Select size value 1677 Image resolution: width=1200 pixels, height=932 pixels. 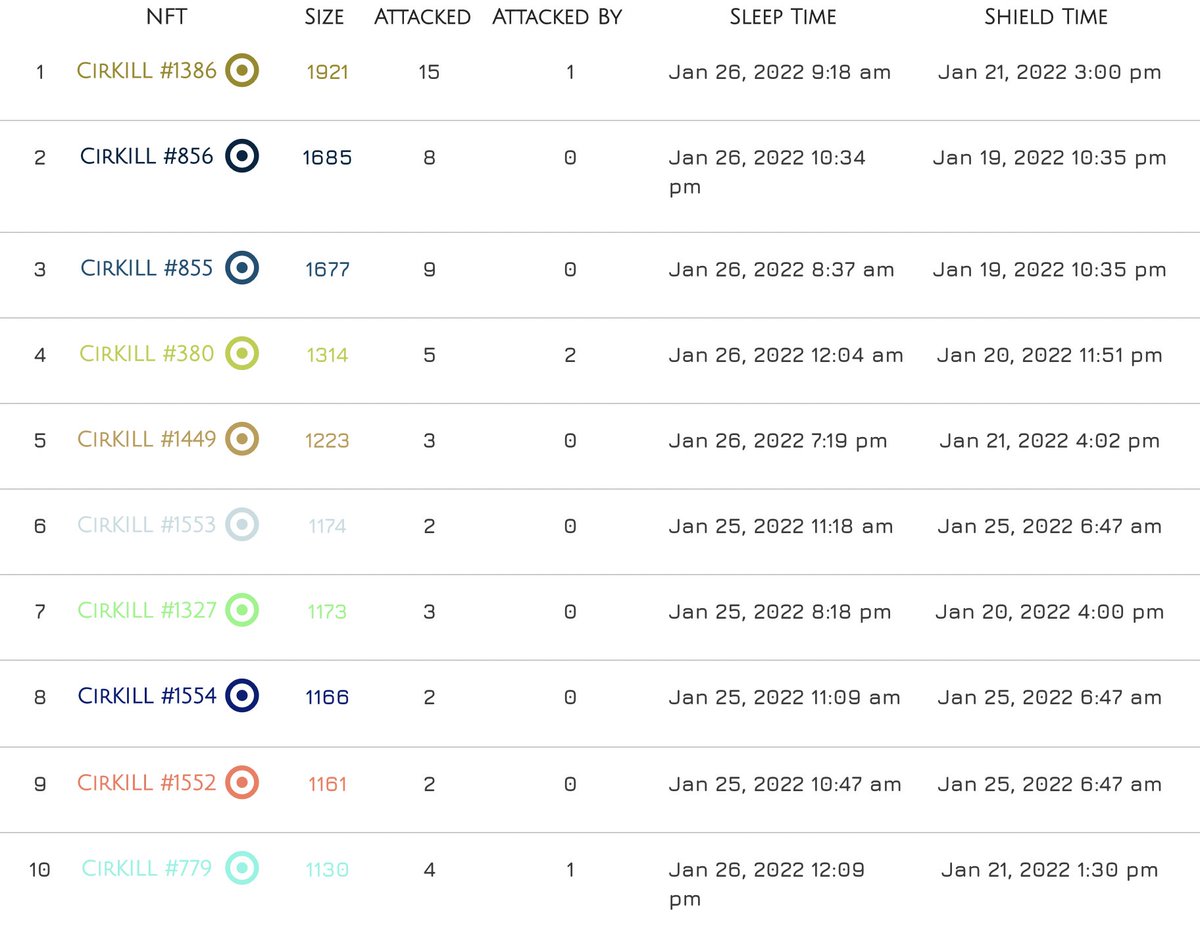coord(327,270)
